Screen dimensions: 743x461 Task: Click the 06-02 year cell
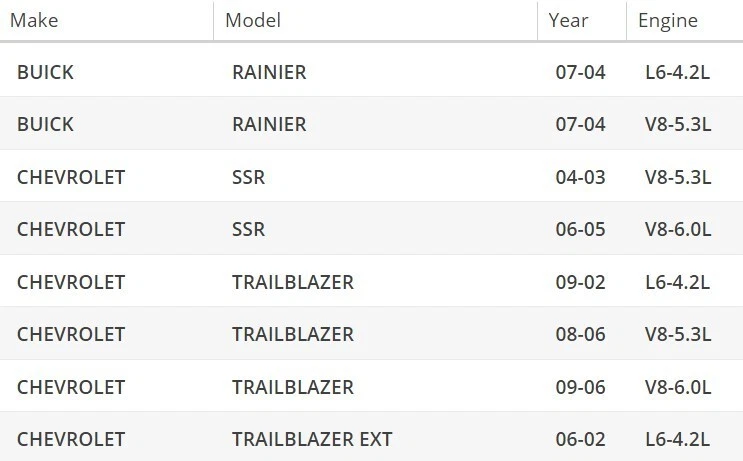[x=581, y=438]
